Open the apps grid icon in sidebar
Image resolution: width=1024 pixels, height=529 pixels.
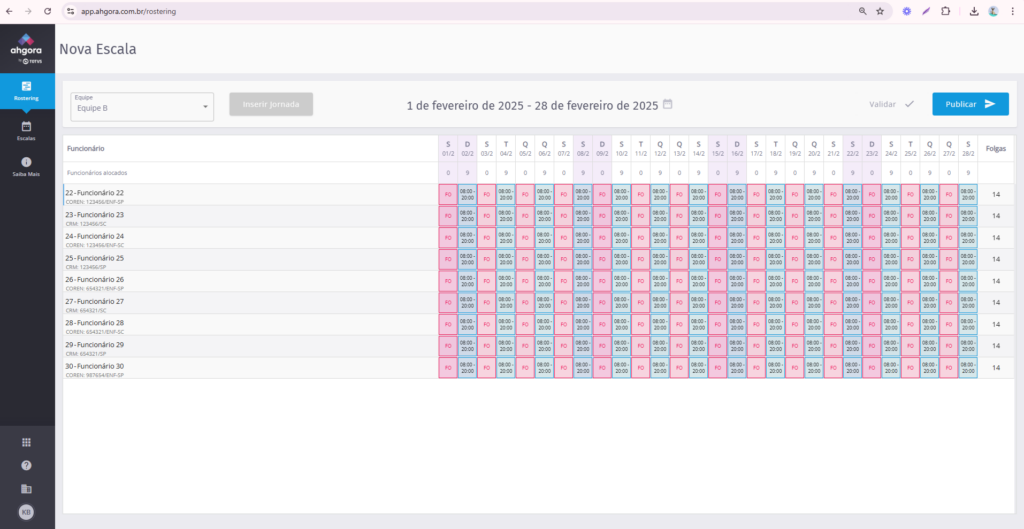coord(26,442)
